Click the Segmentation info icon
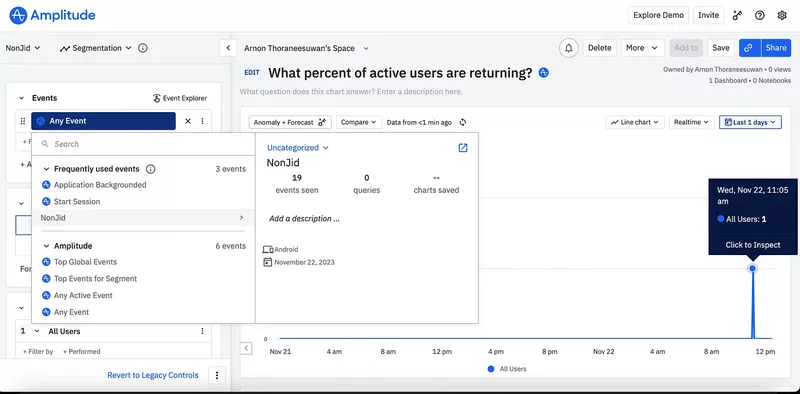The width and height of the screenshot is (800, 394). pyautogui.click(x=143, y=48)
